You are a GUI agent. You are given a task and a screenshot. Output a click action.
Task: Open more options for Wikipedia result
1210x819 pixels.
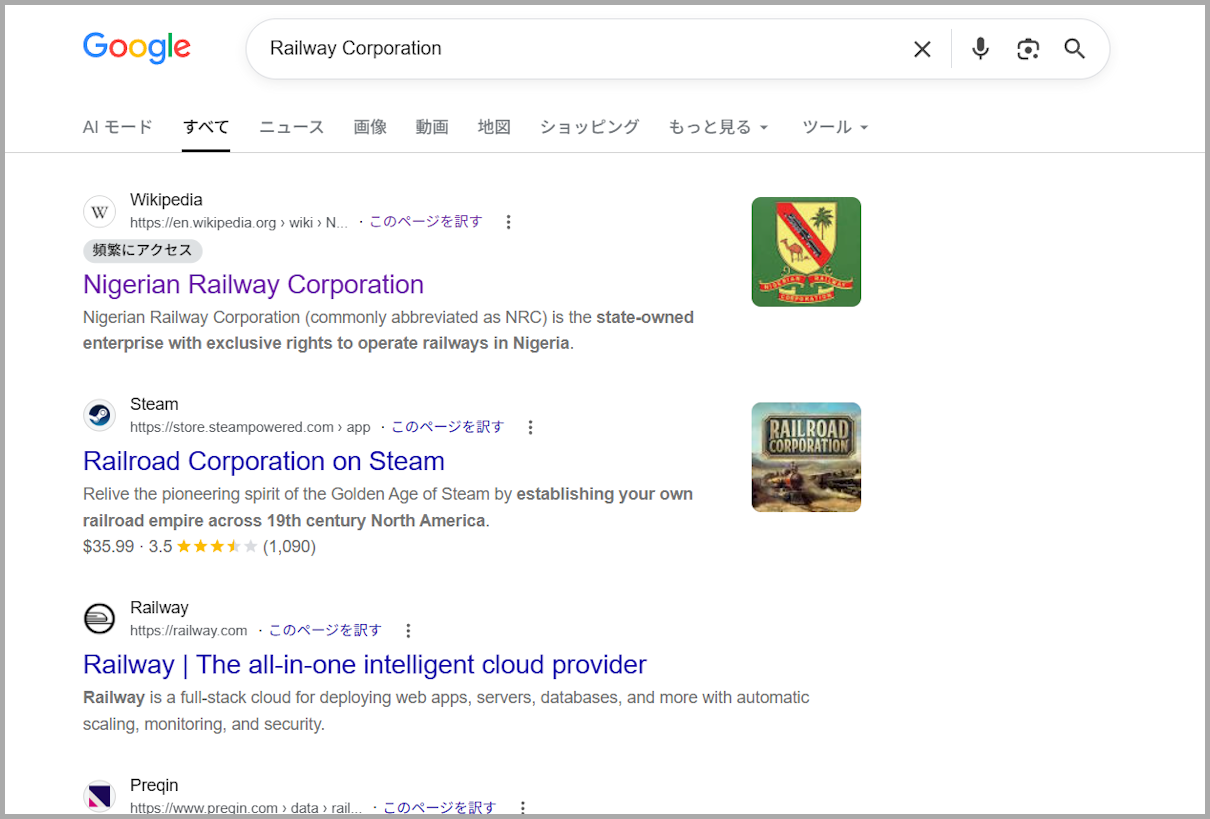508,222
